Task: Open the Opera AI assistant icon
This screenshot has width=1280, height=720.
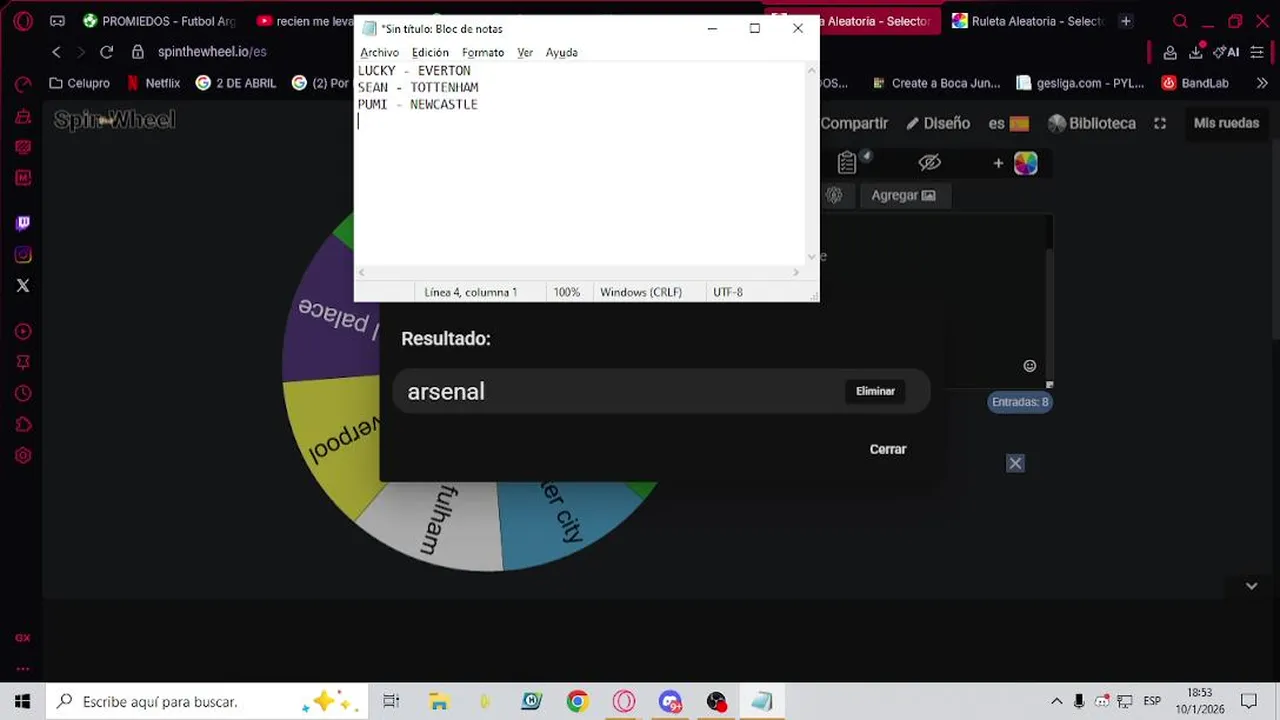Action: tap(1227, 52)
